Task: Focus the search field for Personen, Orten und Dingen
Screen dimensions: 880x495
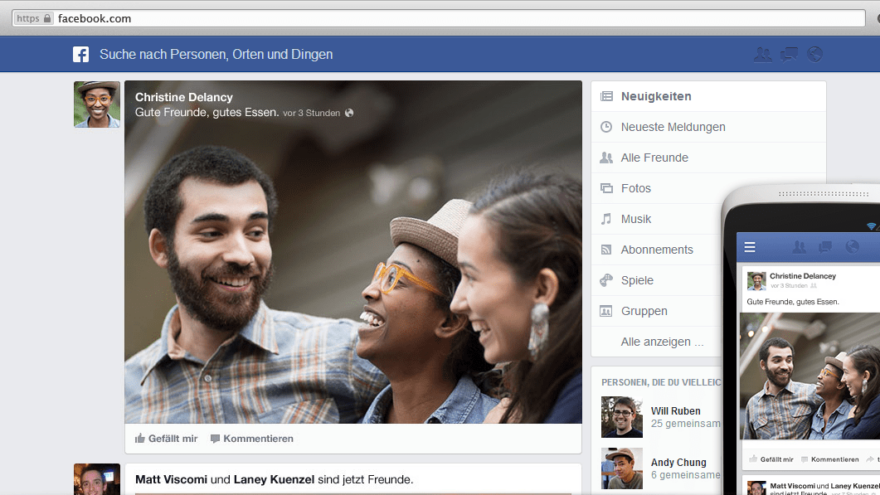Action: (216, 54)
